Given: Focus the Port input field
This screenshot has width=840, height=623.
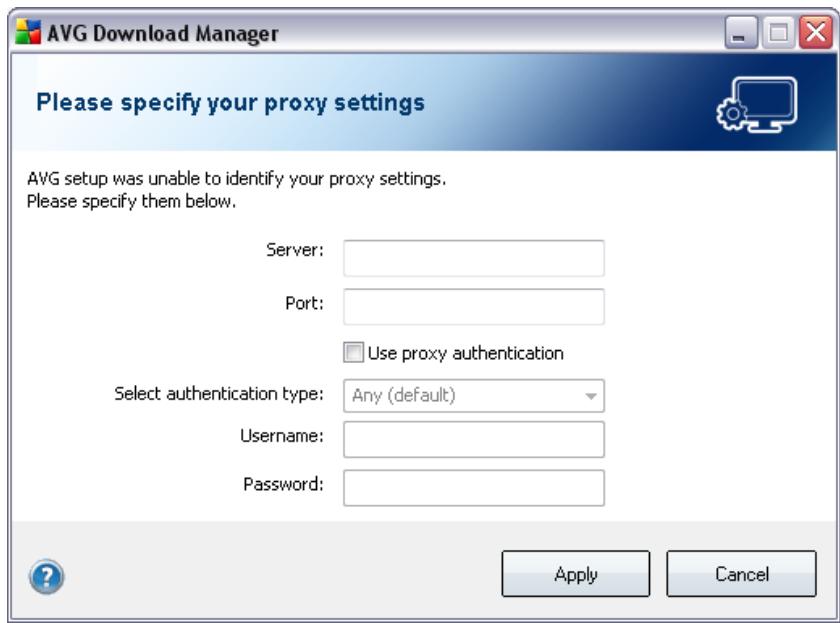Looking at the screenshot, I should (x=474, y=306).
